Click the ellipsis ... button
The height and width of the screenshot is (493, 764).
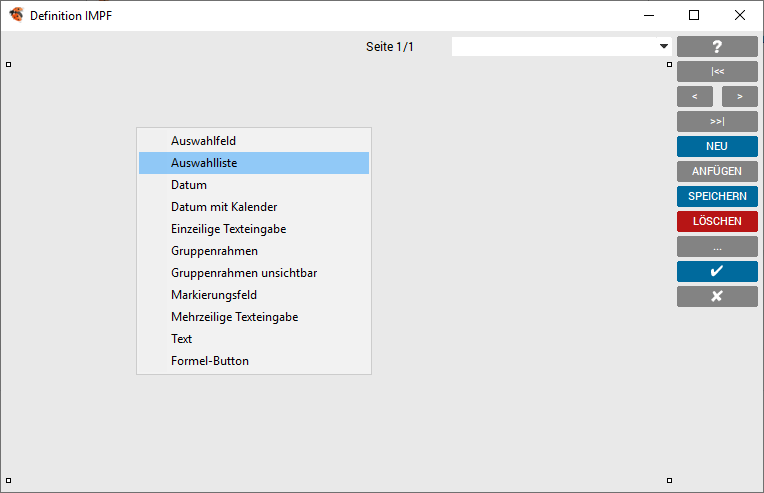[717, 246]
